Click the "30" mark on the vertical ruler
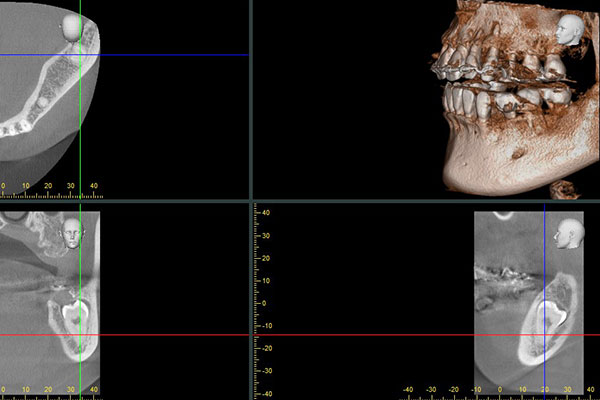Image resolution: width=600 pixels, height=400 pixels. coord(266,236)
